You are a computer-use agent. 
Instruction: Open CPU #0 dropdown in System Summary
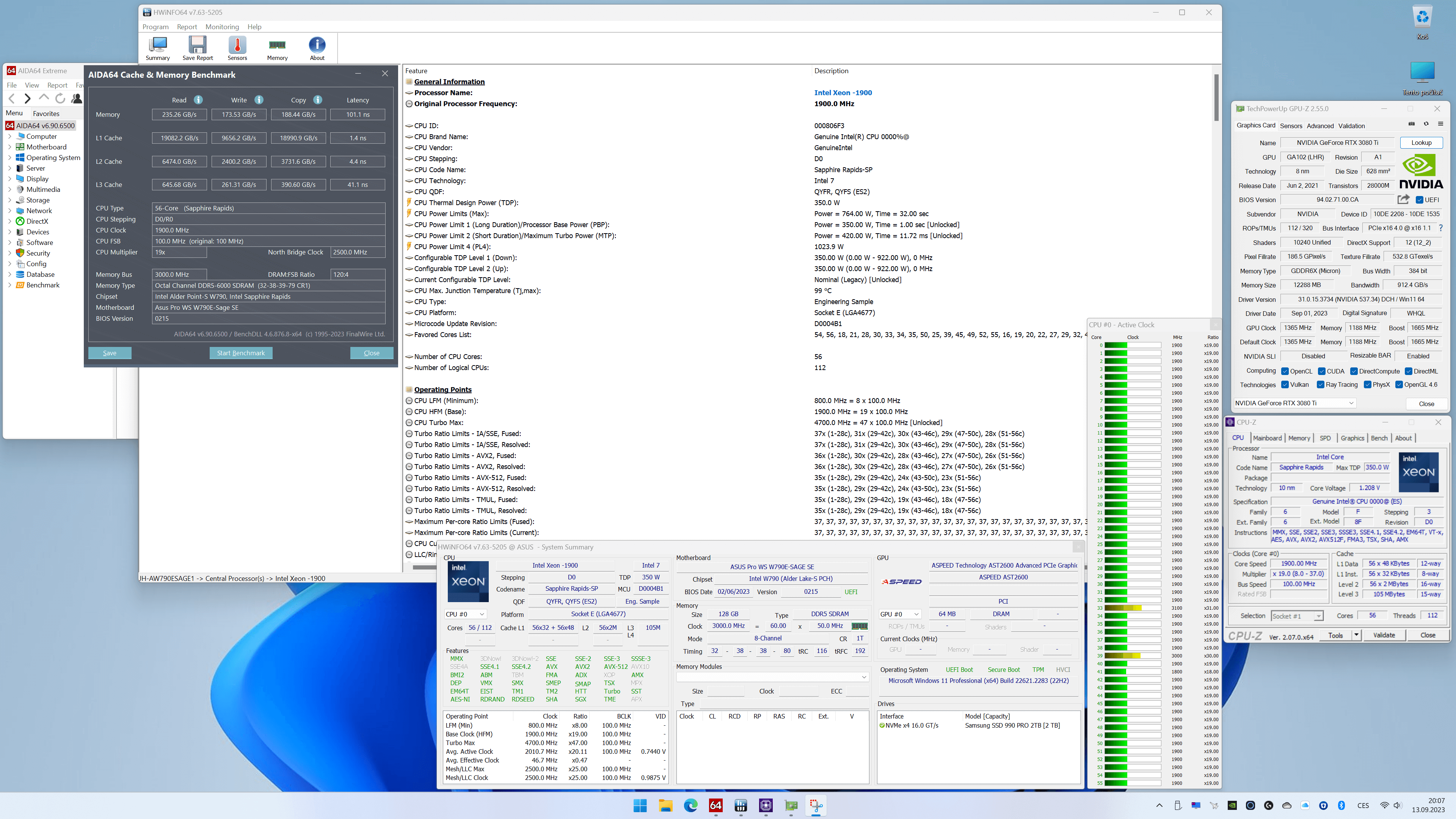pyautogui.click(x=465, y=614)
